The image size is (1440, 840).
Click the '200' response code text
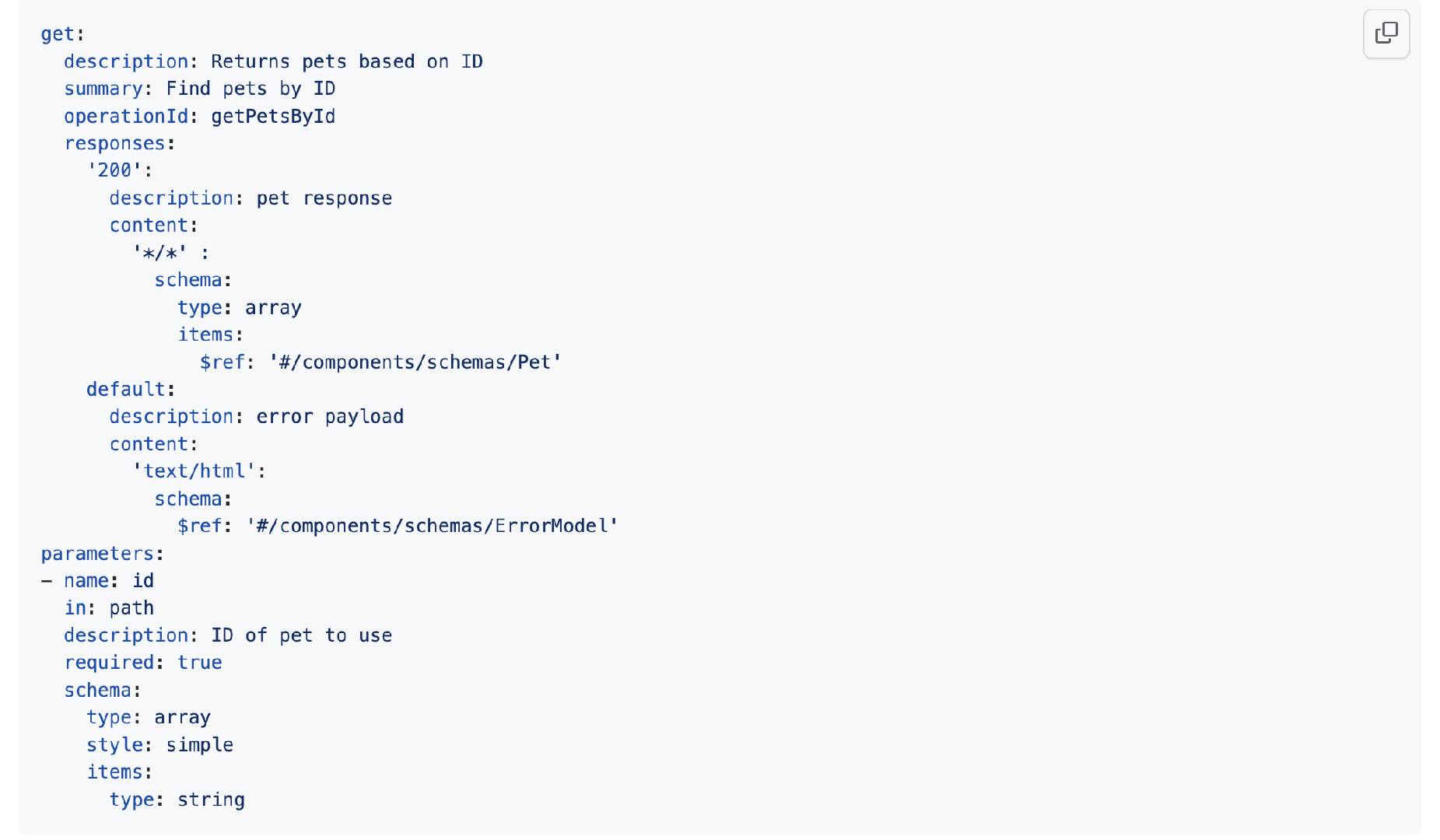click(x=114, y=170)
